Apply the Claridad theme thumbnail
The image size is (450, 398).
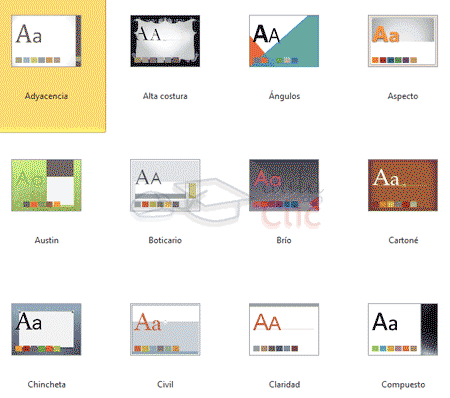coord(284,329)
